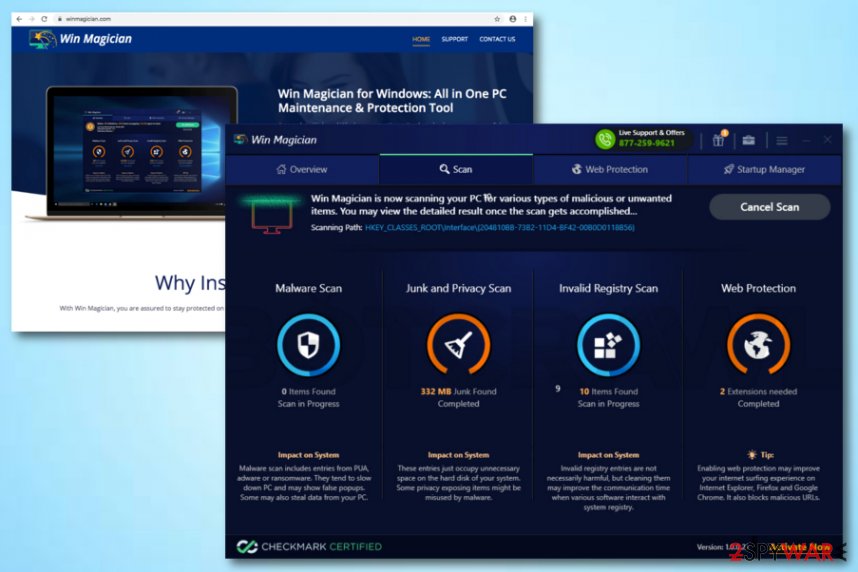Click the briefcase toolbox icon
This screenshot has width=858, height=572.
pos(748,140)
